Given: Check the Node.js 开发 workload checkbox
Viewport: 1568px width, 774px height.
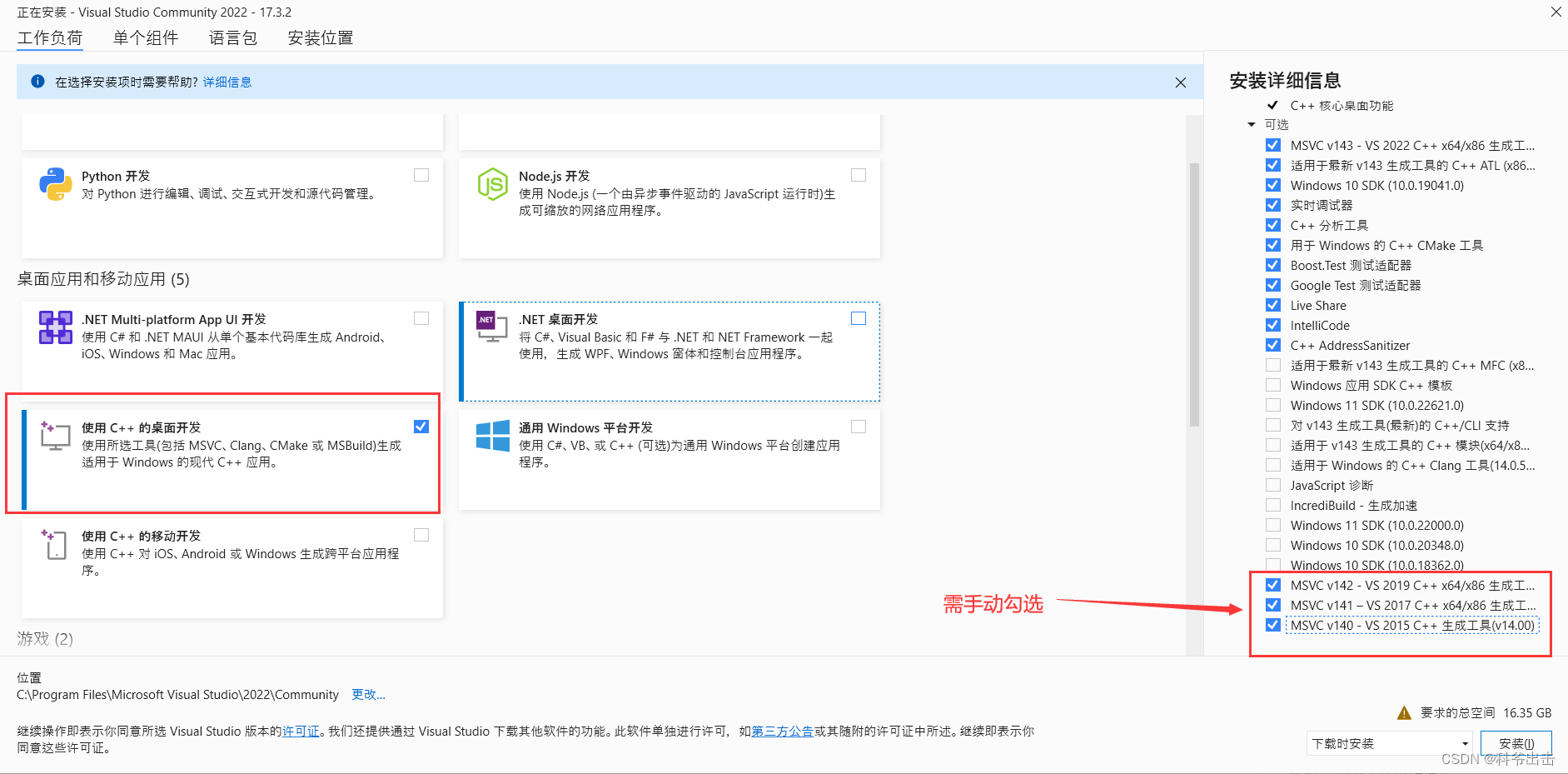Looking at the screenshot, I should (x=859, y=175).
